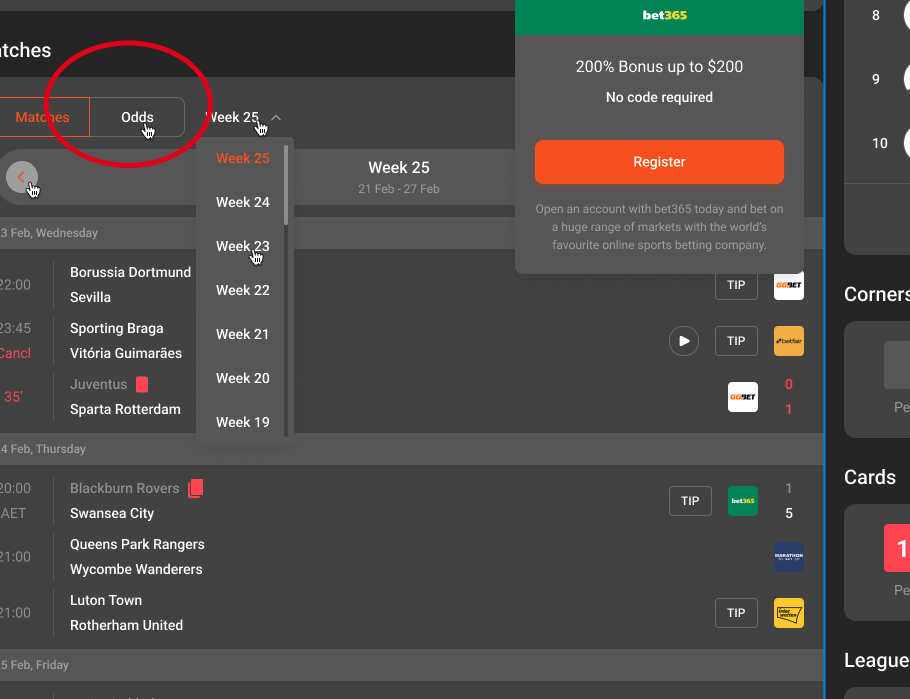Click the GGBET logo on the Juventus match

click(x=743, y=397)
